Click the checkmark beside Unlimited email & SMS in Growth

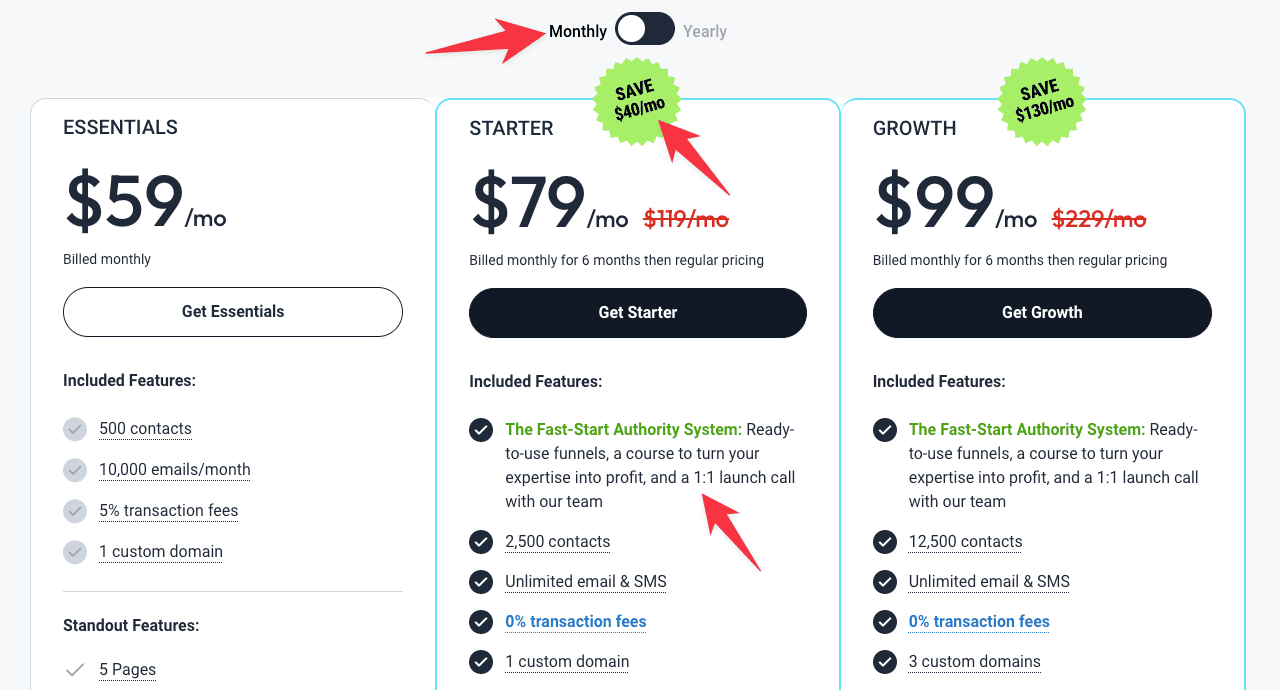[x=884, y=581]
